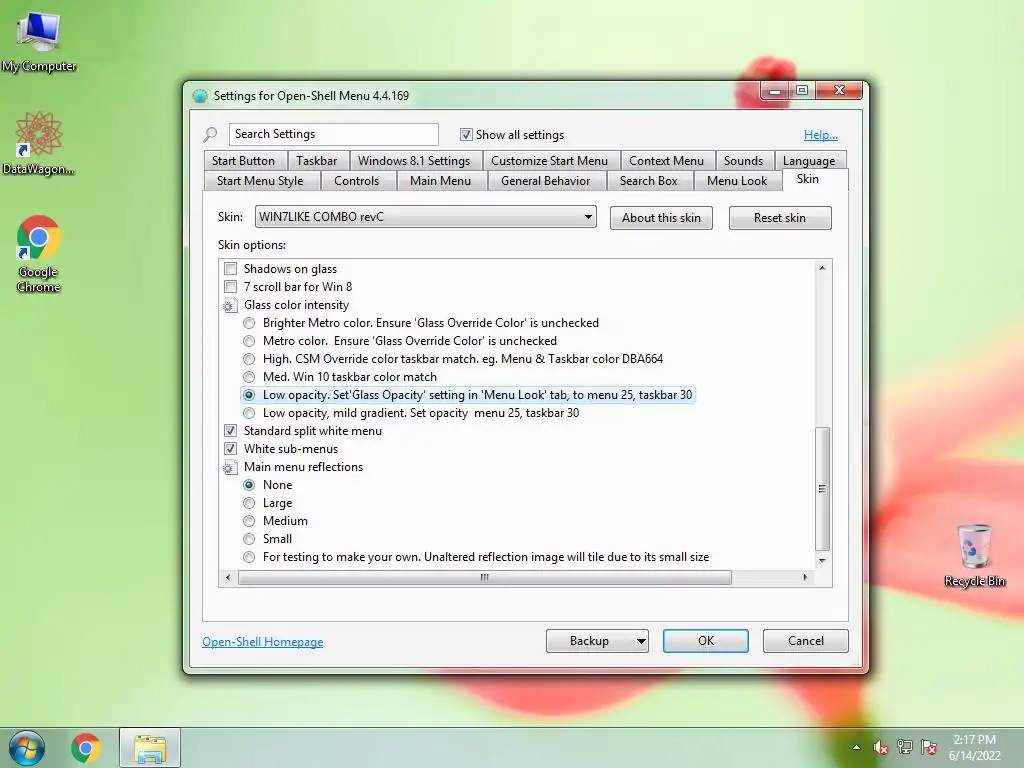Image resolution: width=1024 pixels, height=768 pixels.
Task: Select Low opacity, mild gradient option
Action: [249, 413]
